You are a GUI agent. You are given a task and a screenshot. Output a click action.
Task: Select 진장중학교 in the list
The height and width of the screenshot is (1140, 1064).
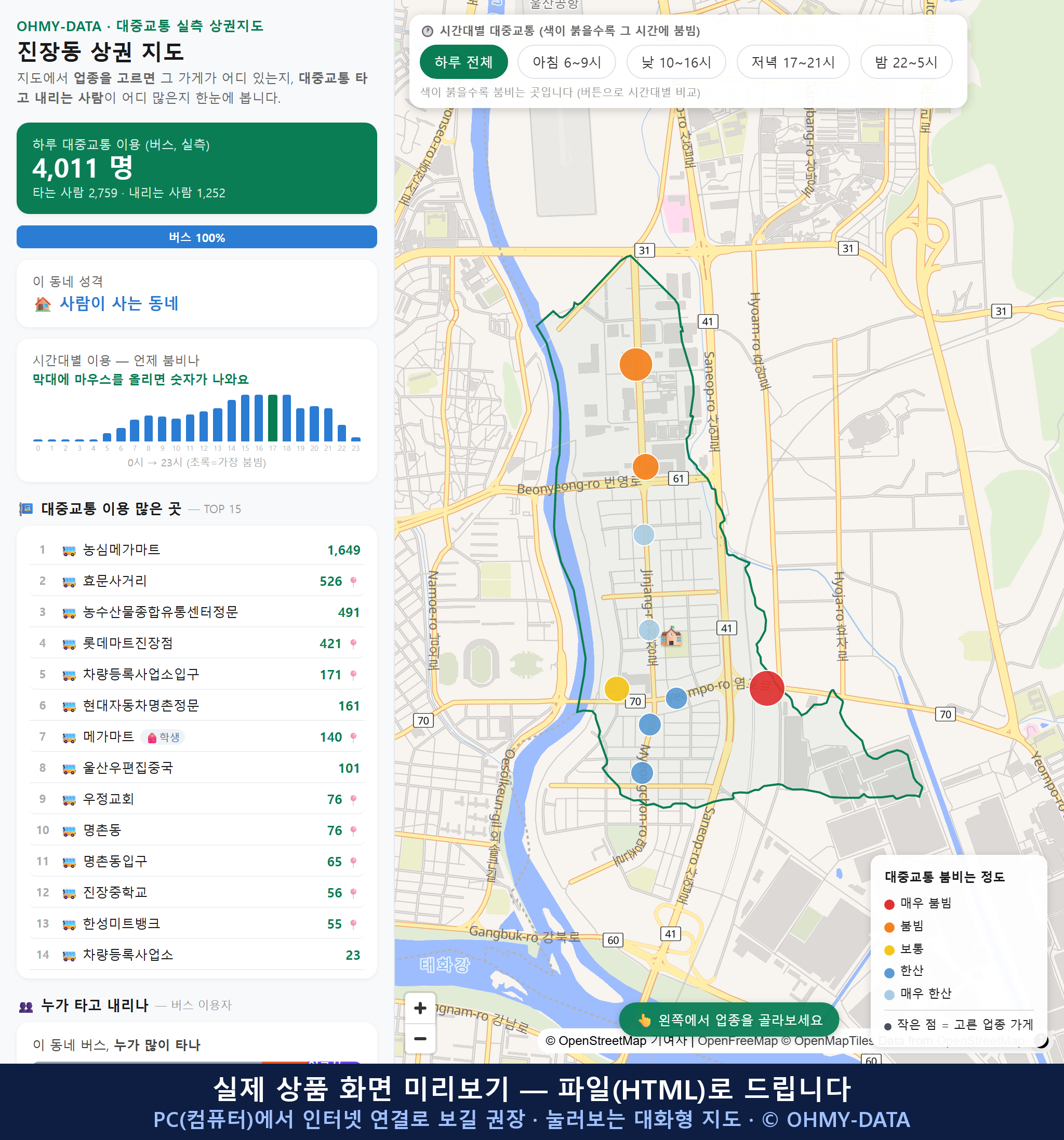pos(197,892)
